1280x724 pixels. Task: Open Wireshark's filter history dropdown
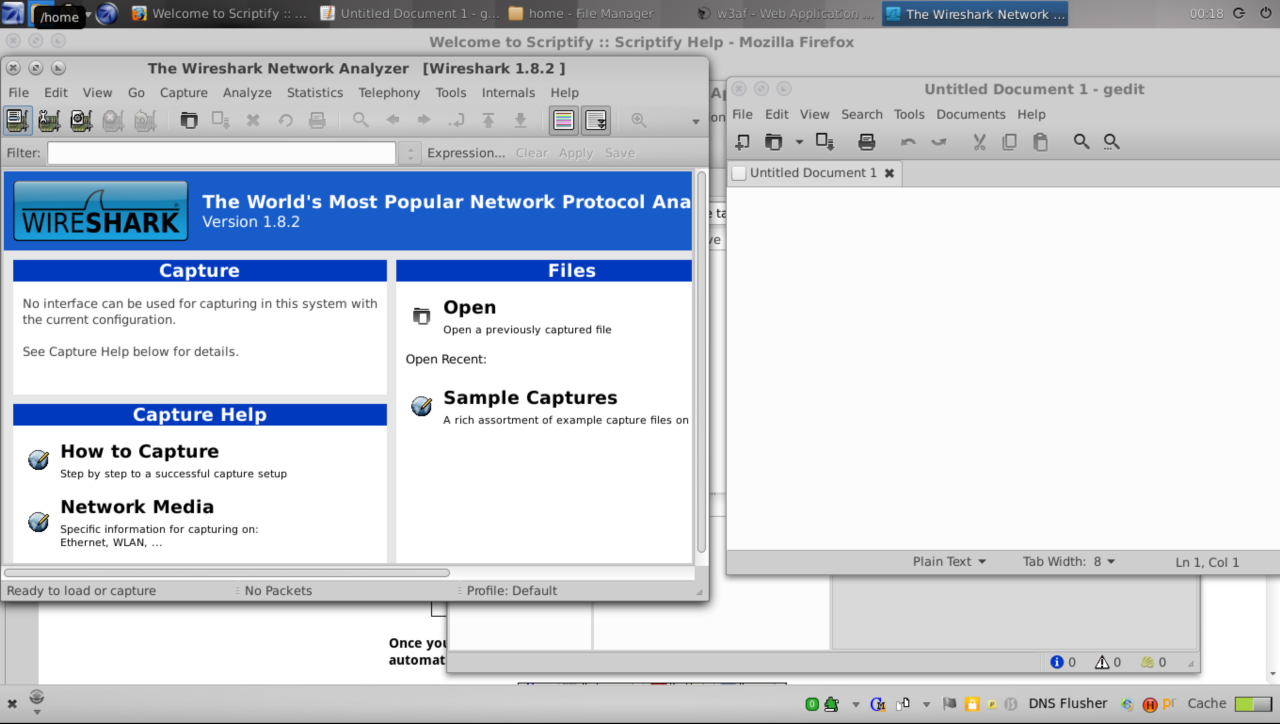click(409, 153)
